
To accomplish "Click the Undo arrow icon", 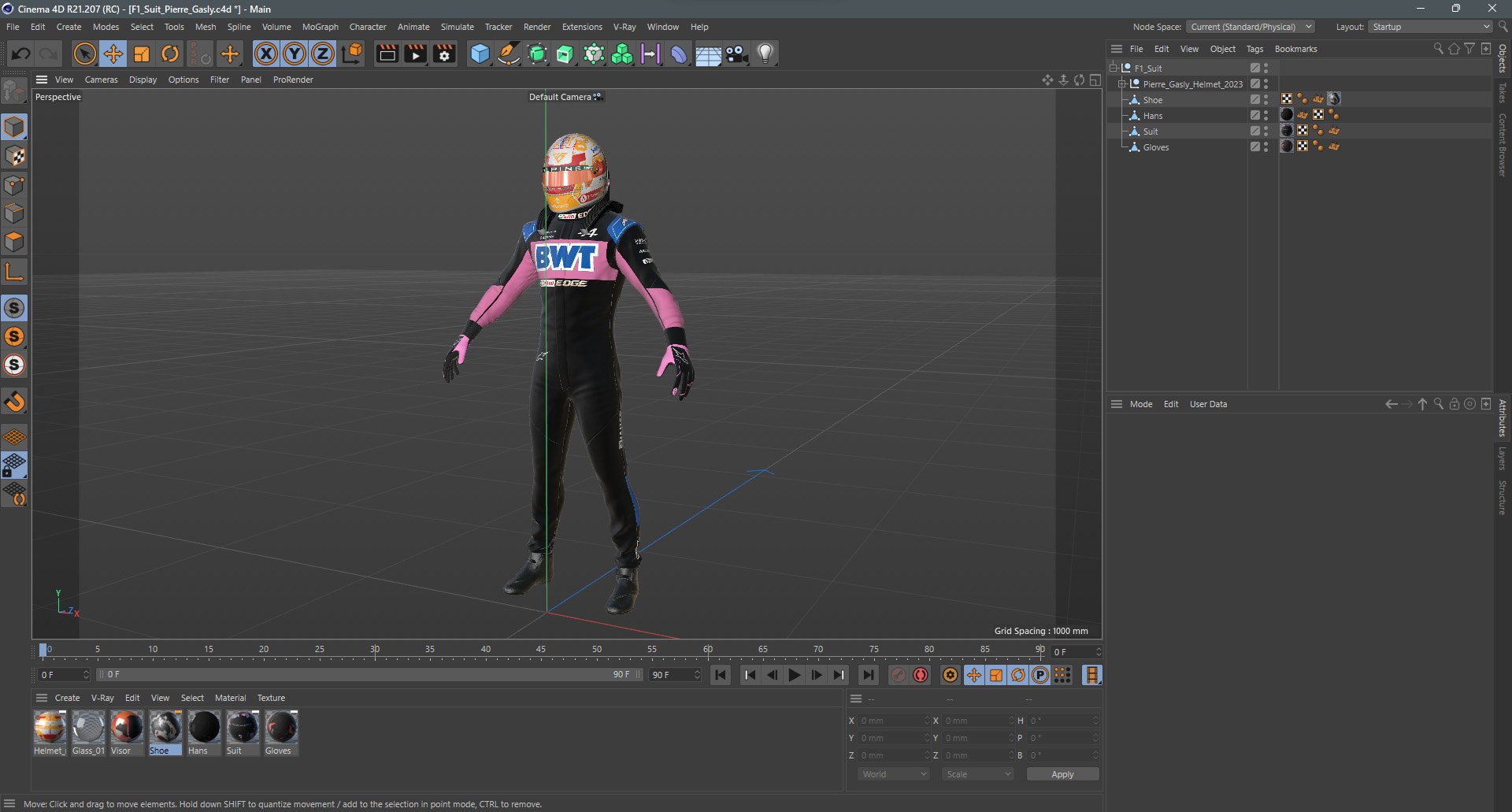I will click(x=21, y=54).
